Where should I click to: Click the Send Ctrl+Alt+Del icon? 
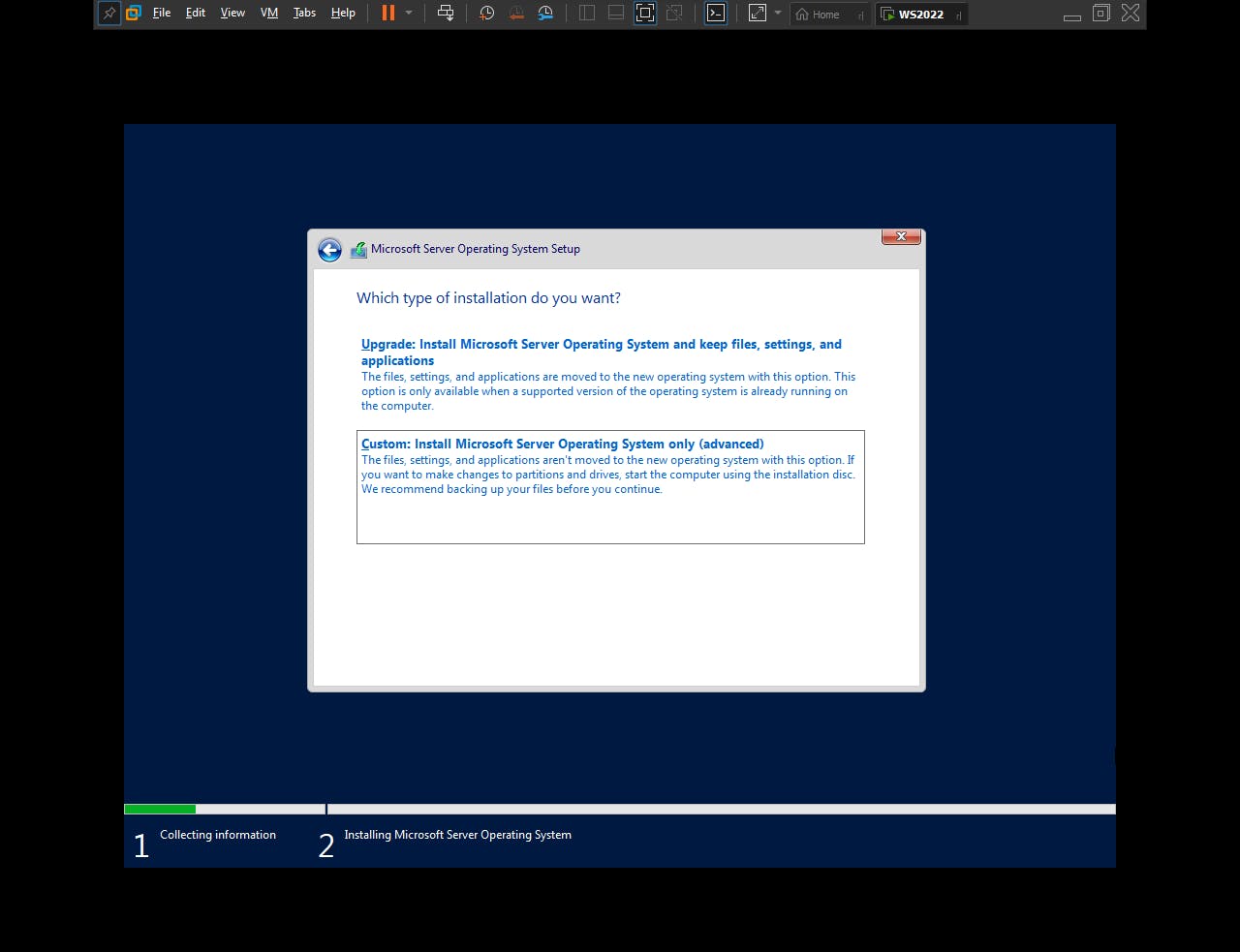click(446, 14)
